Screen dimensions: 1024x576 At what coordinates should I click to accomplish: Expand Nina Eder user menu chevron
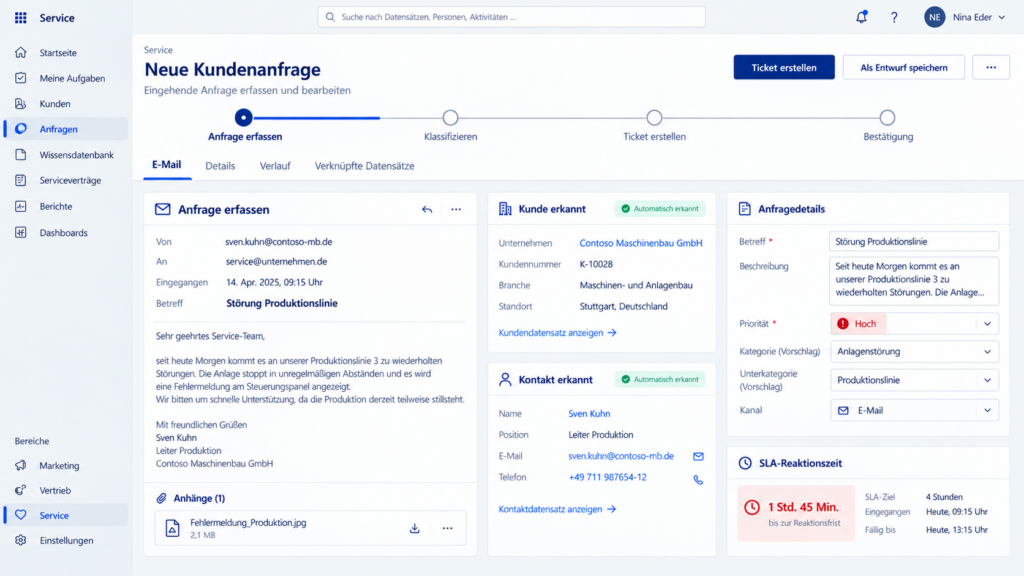coord(1002,18)
